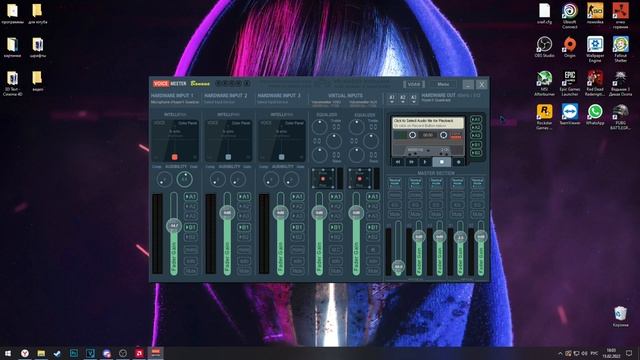
Task: Open Color Panel on Hardware Input 1
Action: point(187,123)
